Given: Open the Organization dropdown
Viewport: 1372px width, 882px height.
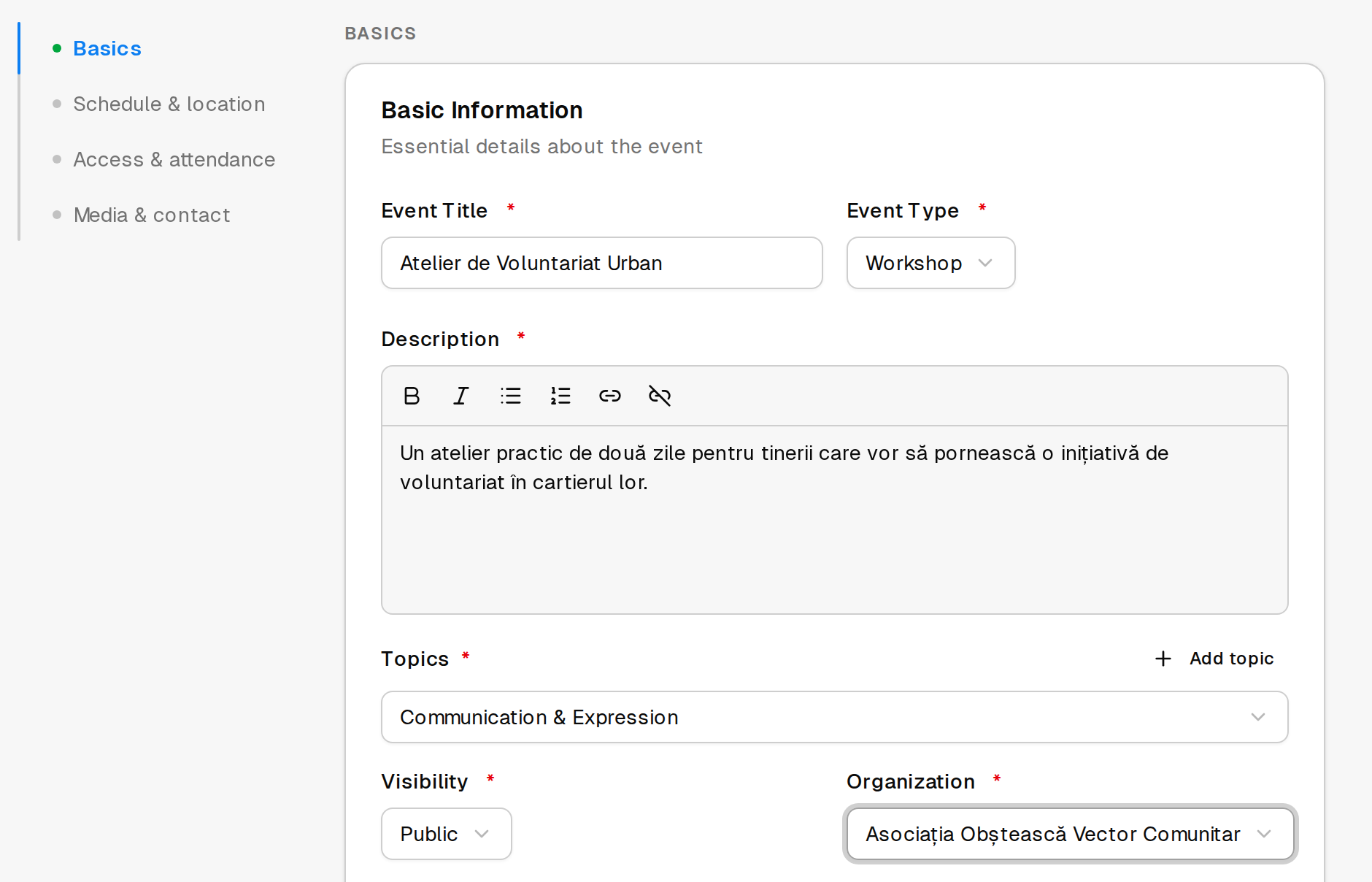Looking at the screenshot, I should [x=1070, y=834].
